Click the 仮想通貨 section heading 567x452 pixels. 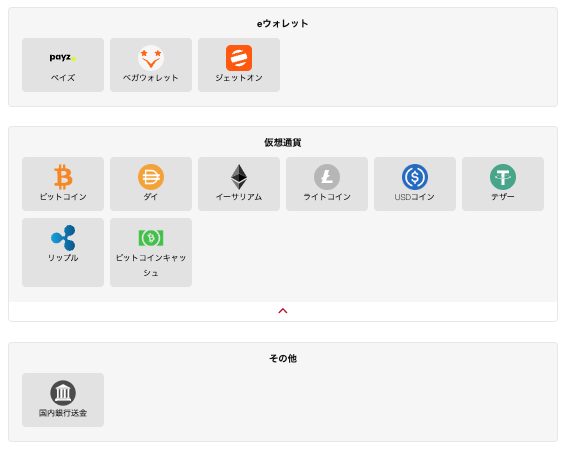(283, 142)
